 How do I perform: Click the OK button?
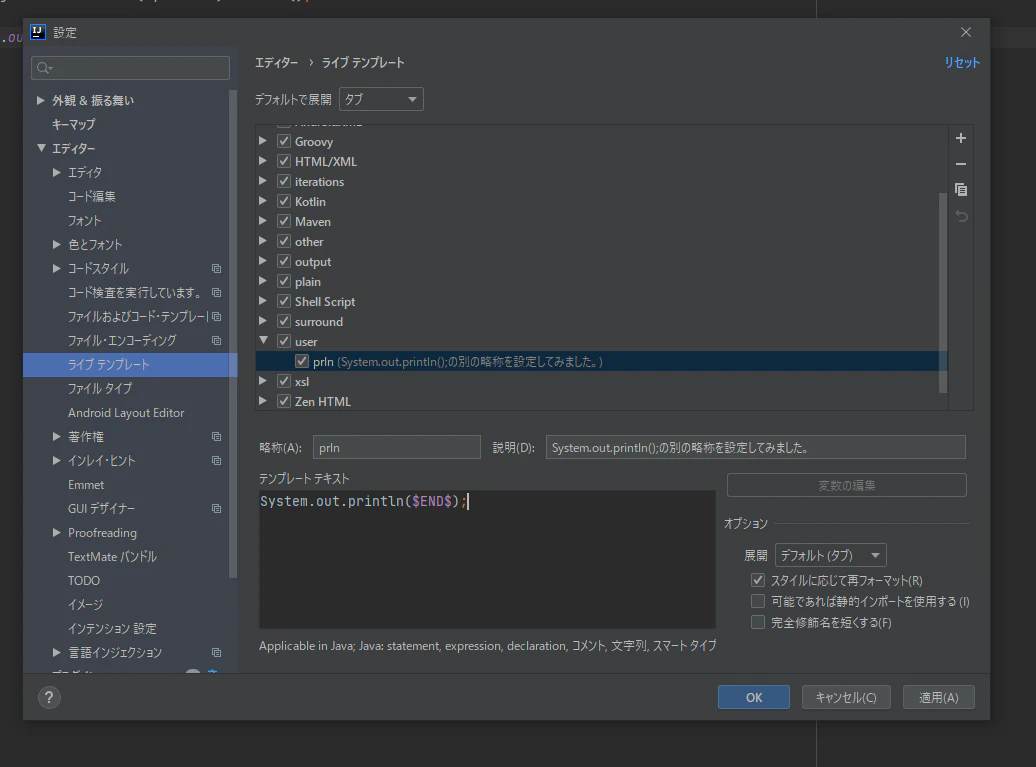coord(754,697)
